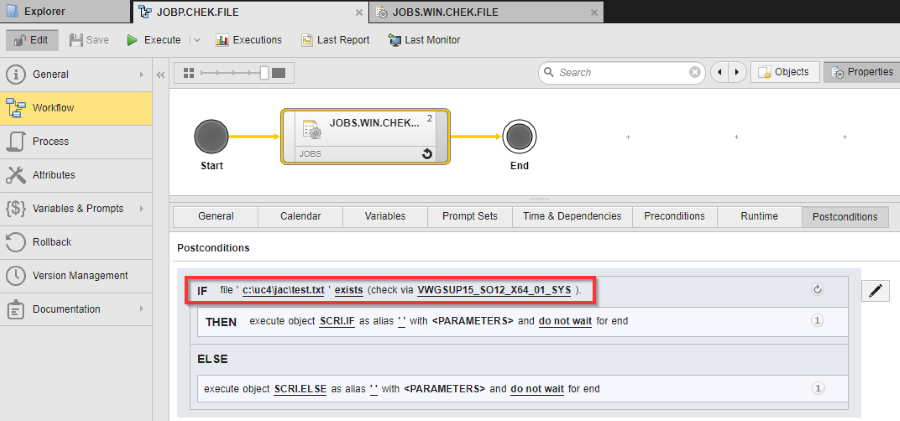Select the End node
This screenshot has height=421, width=900.
click(519, 137)
